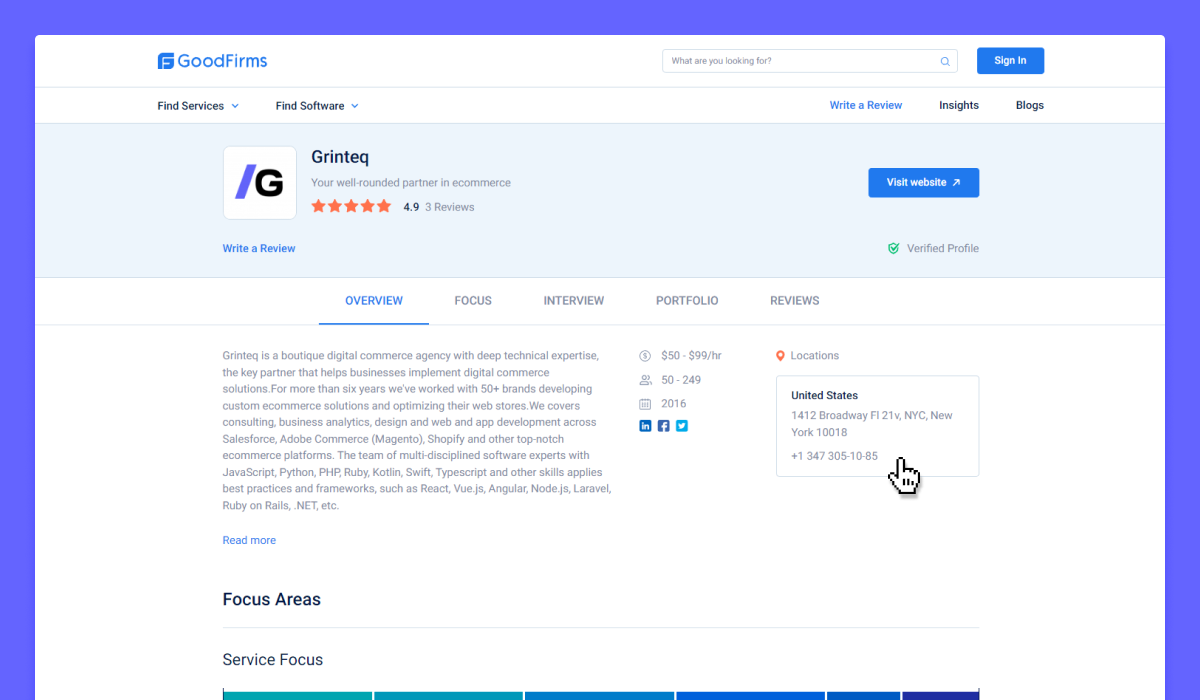1200x700 pixels.
Task: Click the address 1412 Broadway NYC text
Action: [872, 424]
